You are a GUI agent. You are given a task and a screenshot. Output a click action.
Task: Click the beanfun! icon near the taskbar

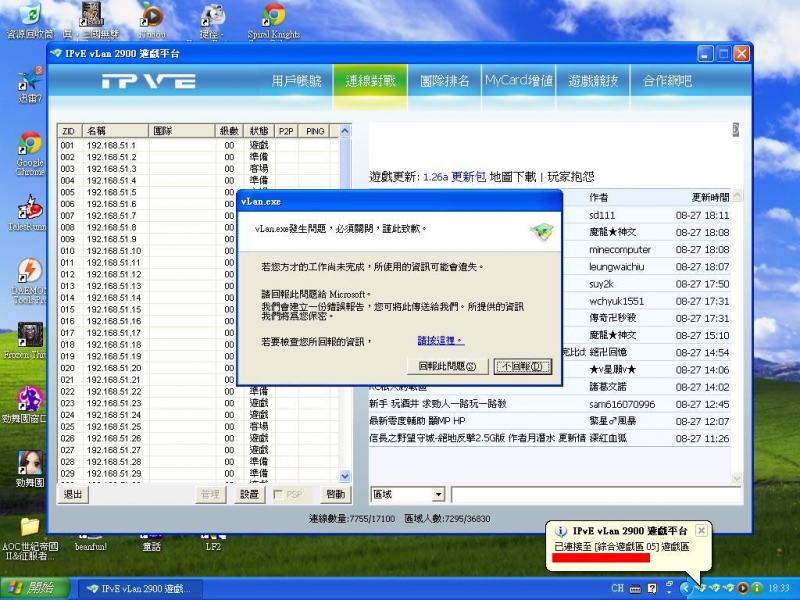[x=92, y=539]
